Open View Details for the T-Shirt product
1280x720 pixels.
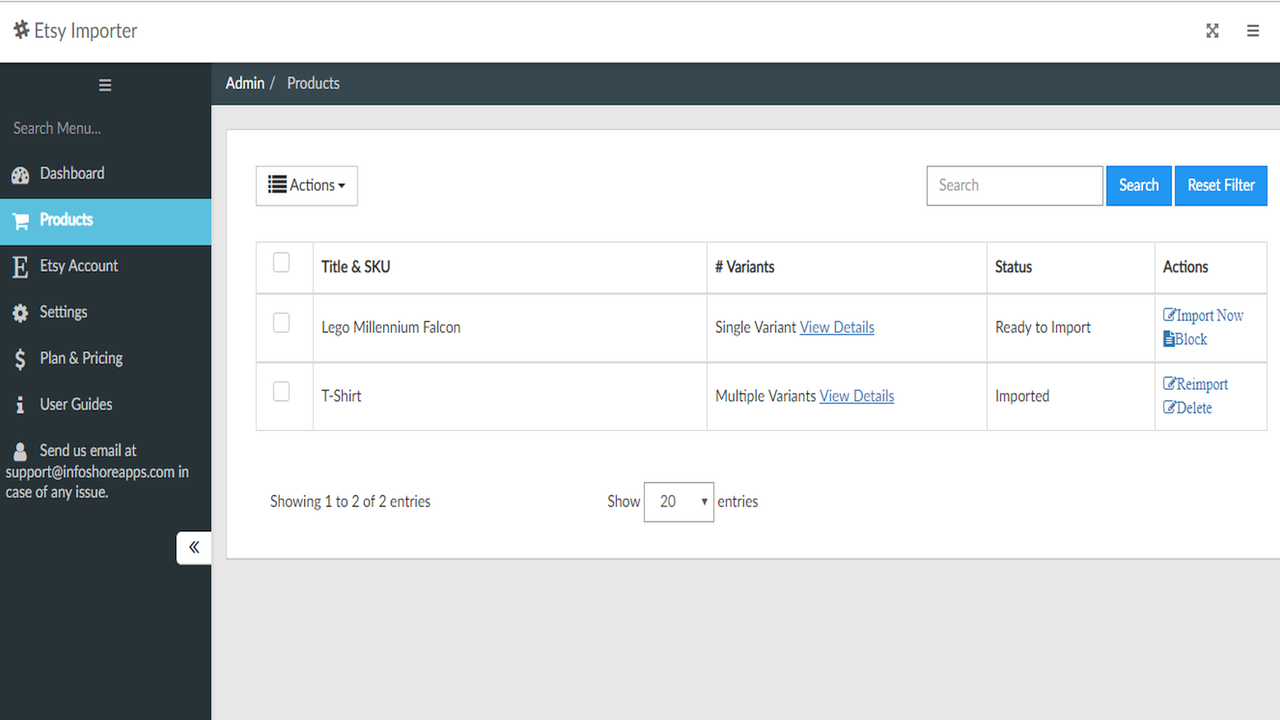pos(856,395)
